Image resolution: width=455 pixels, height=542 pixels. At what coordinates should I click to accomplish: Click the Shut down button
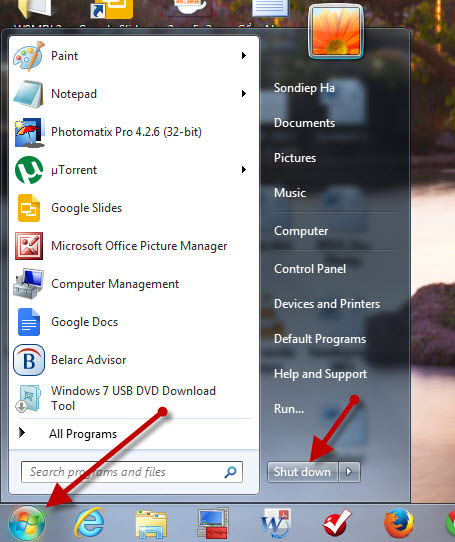pyautogui.click(x=303, y=472)
